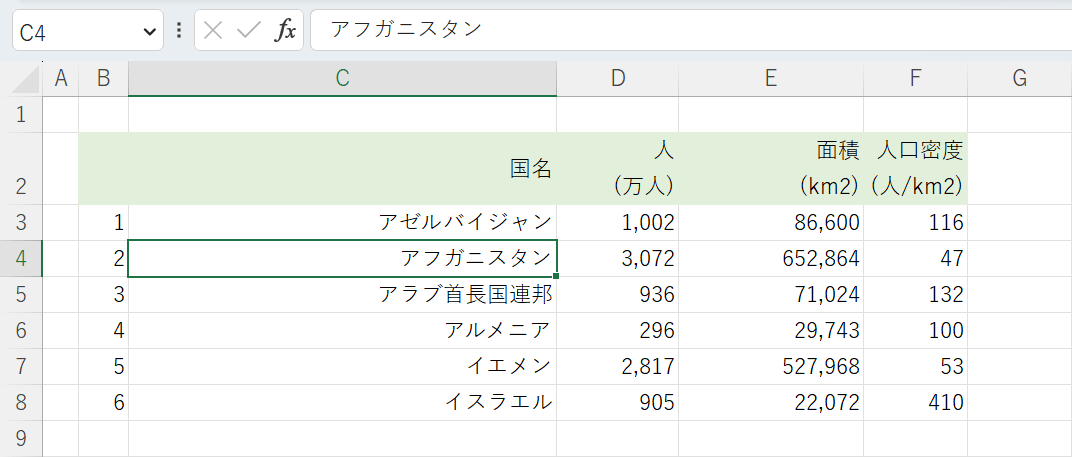Click the cell containing アラブ首長国連邦
1072x457 pixels.
(342, 295)
